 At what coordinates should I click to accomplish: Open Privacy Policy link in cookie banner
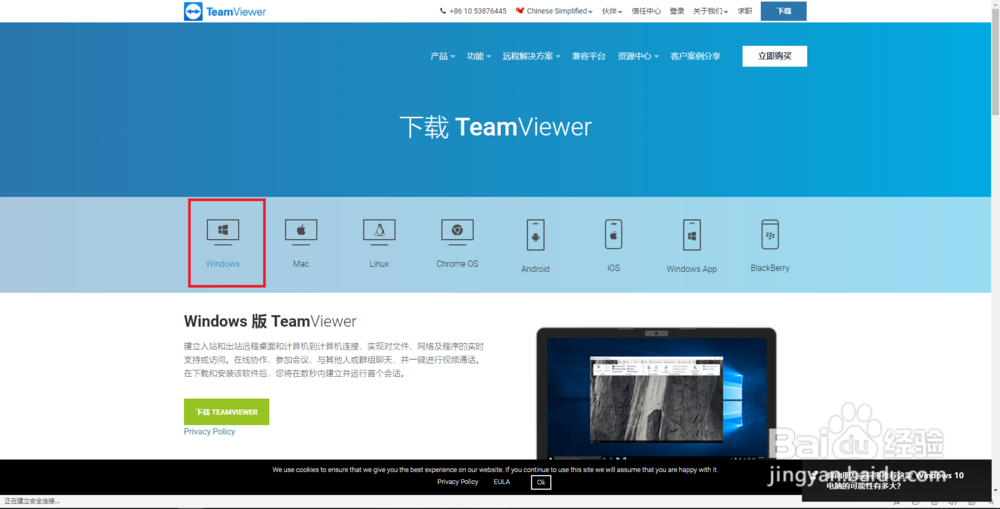[x=457, y=482]
